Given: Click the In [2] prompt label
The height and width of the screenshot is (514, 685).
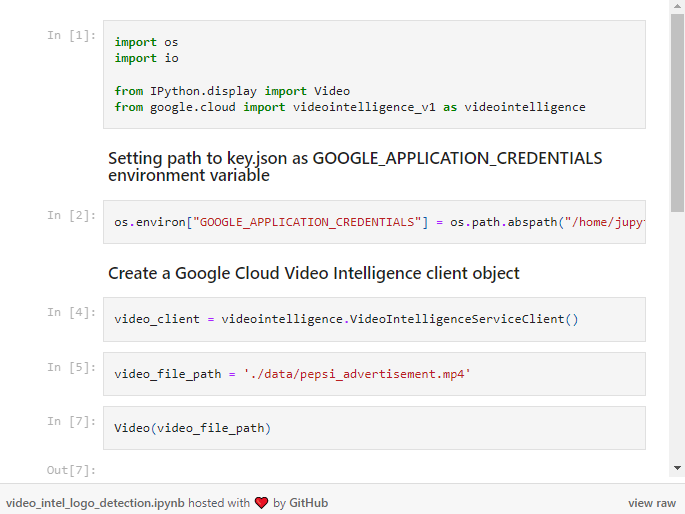Looking at the screenshot, I should tap(71, 215).
